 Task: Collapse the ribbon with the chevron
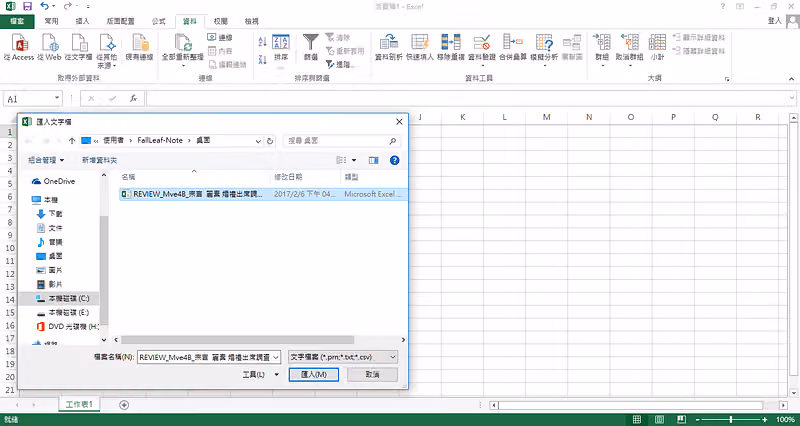click(791, 79)
